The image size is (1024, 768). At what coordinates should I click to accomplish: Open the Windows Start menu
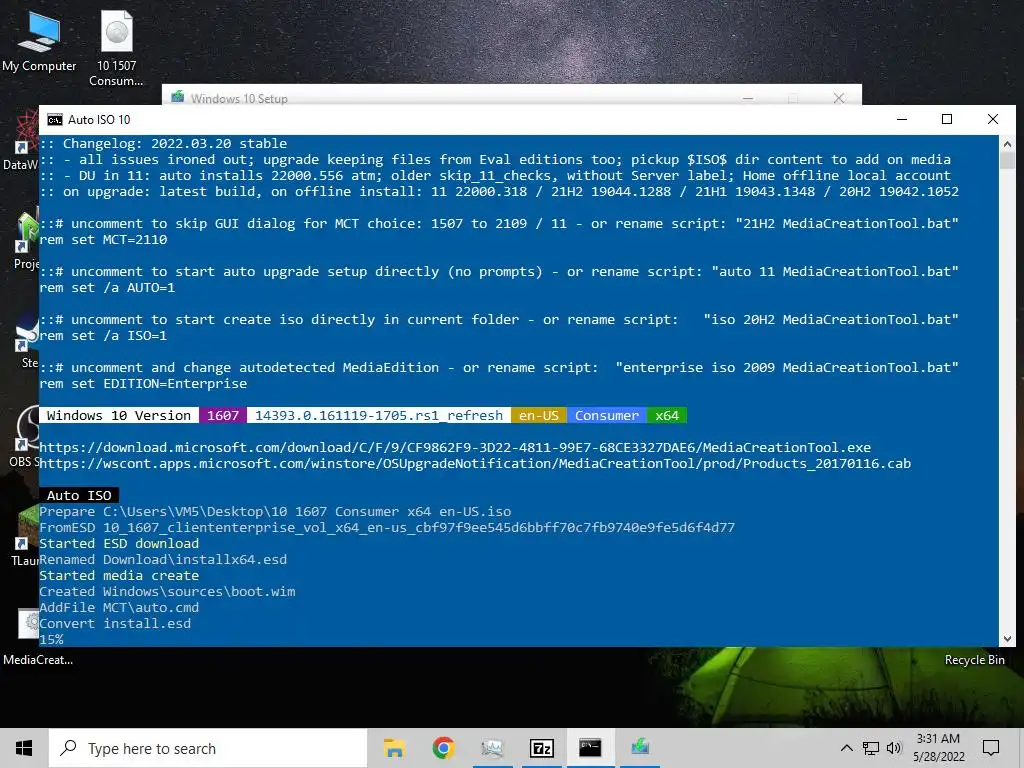point(24,748)
